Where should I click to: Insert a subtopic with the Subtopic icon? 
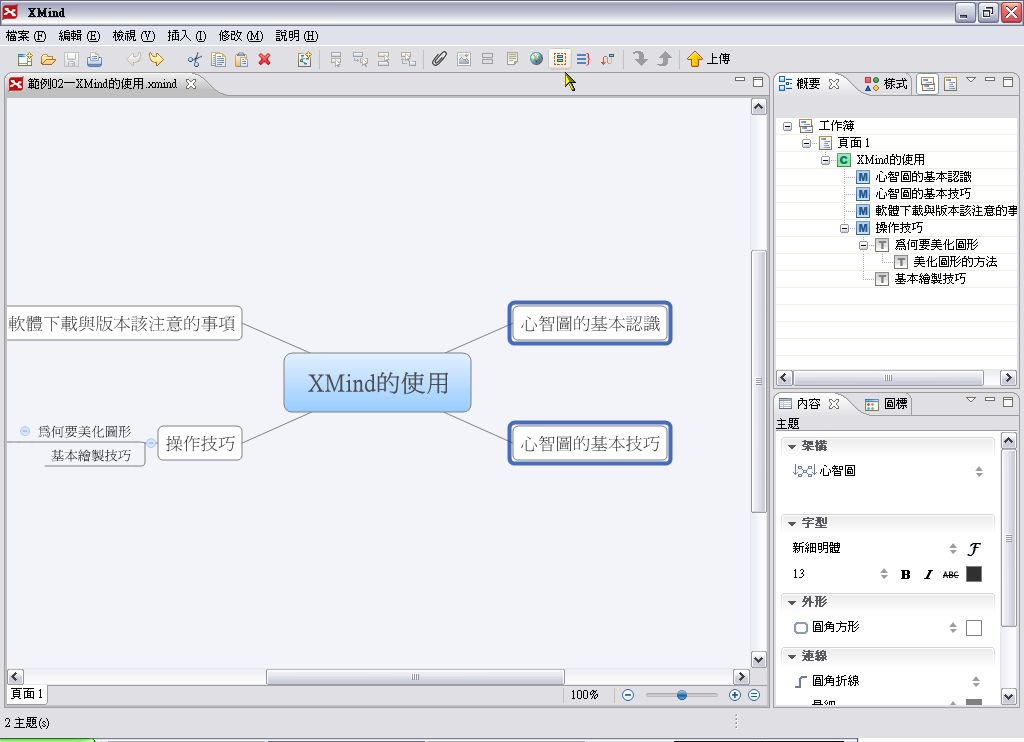[x=360, y=59]
